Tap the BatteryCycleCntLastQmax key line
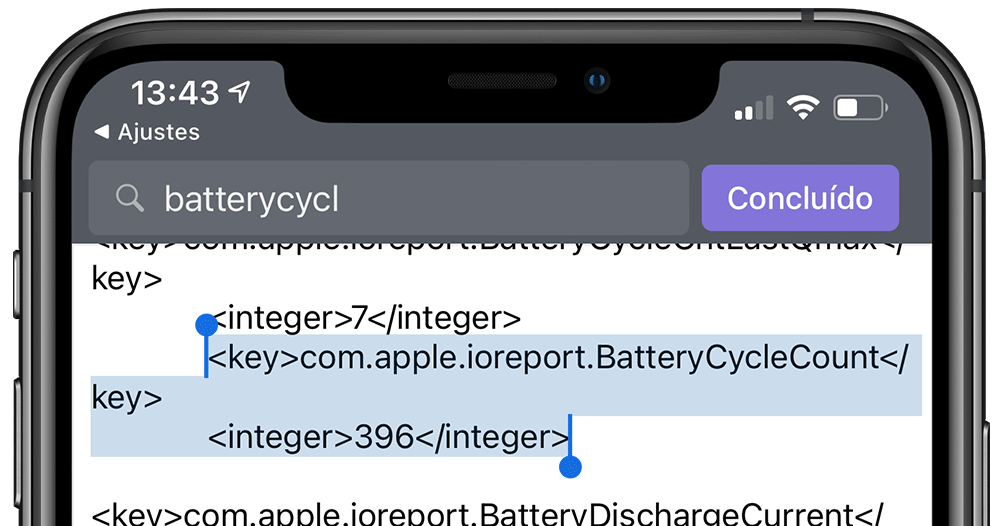 pyautogui.click(x=497, y=245)
